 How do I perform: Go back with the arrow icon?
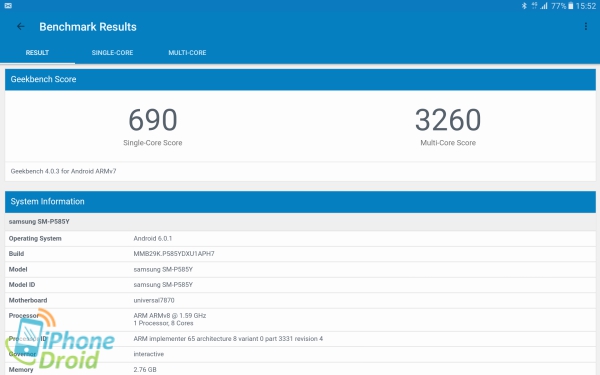pyautogui.click(x=21, y=26)
